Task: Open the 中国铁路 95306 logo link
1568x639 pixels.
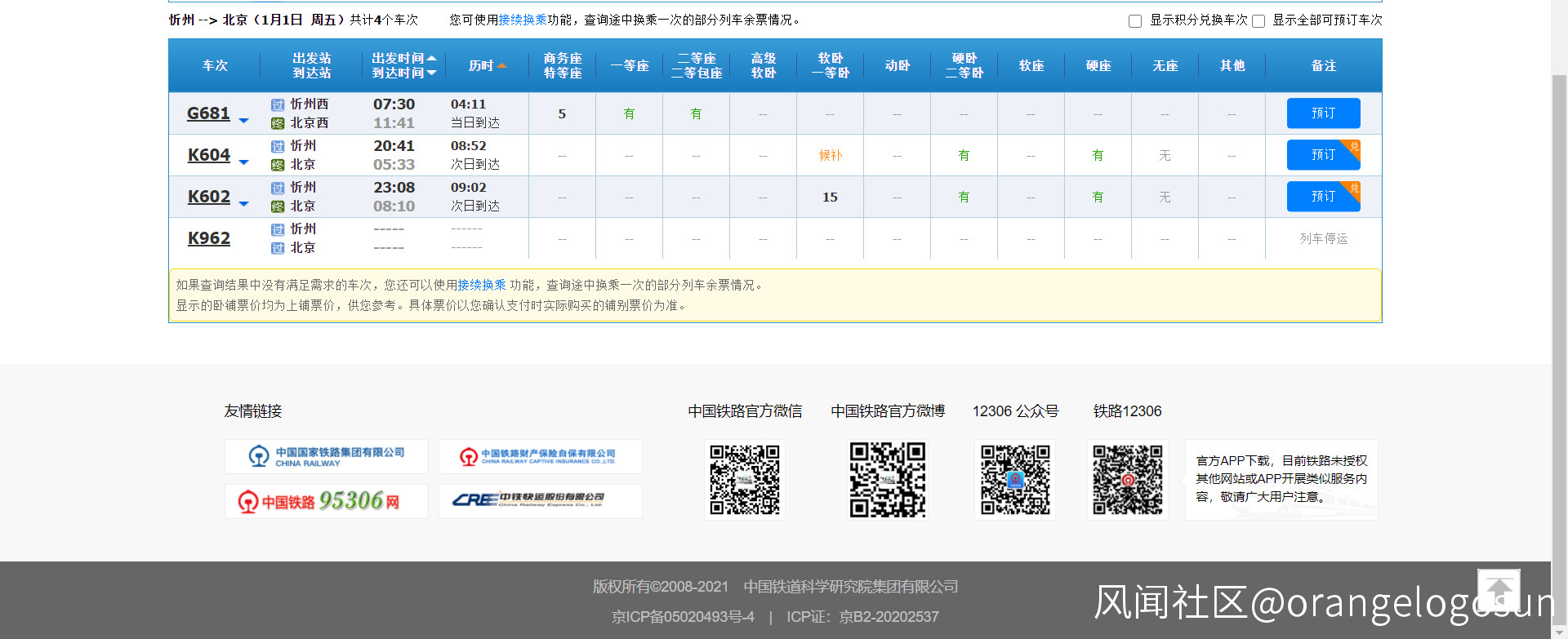Action: pyautogui.click(x=327, y=501)
